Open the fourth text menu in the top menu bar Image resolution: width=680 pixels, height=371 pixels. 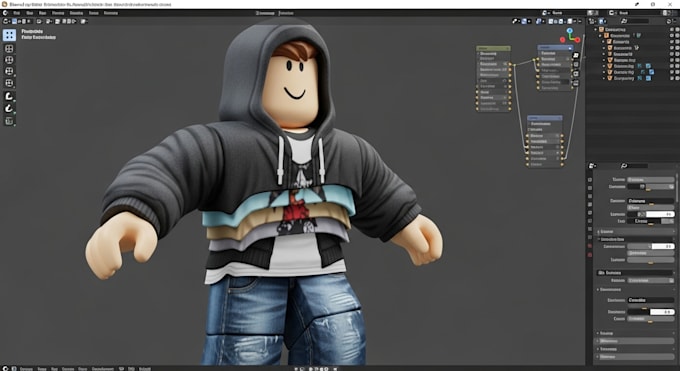pyautogui.click(x=58, y=13)
